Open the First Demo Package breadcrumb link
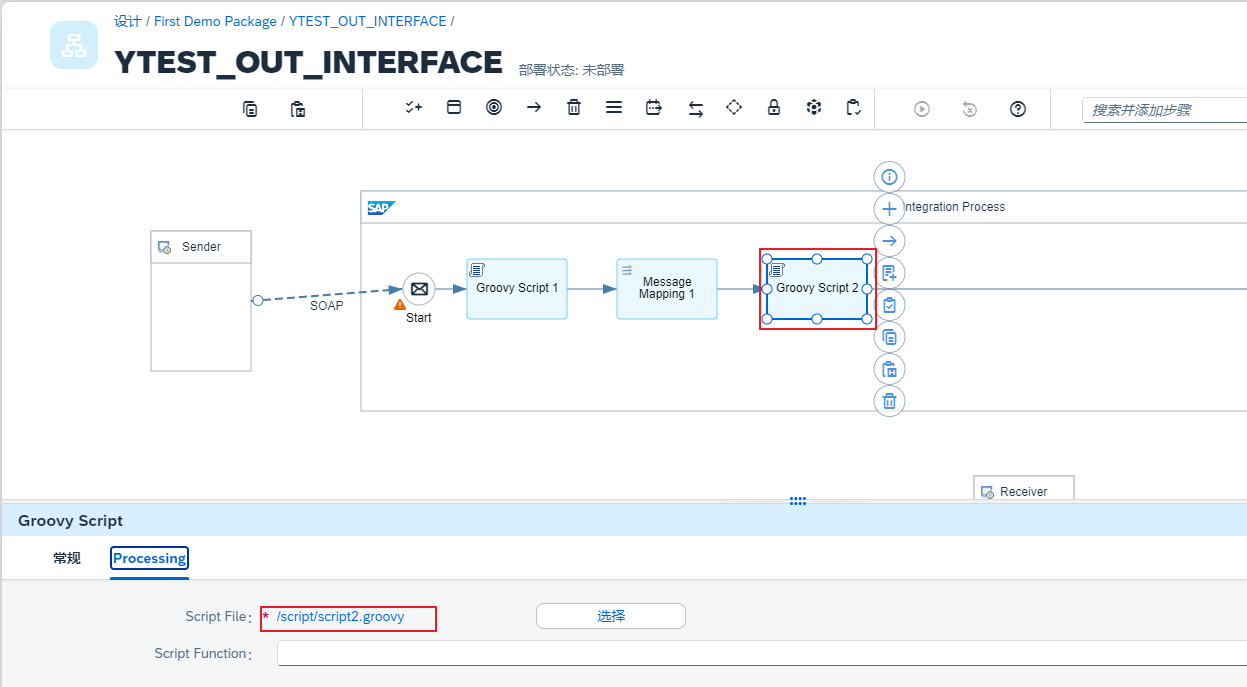This screenshot has height=687, width=1247. (215, 21)
